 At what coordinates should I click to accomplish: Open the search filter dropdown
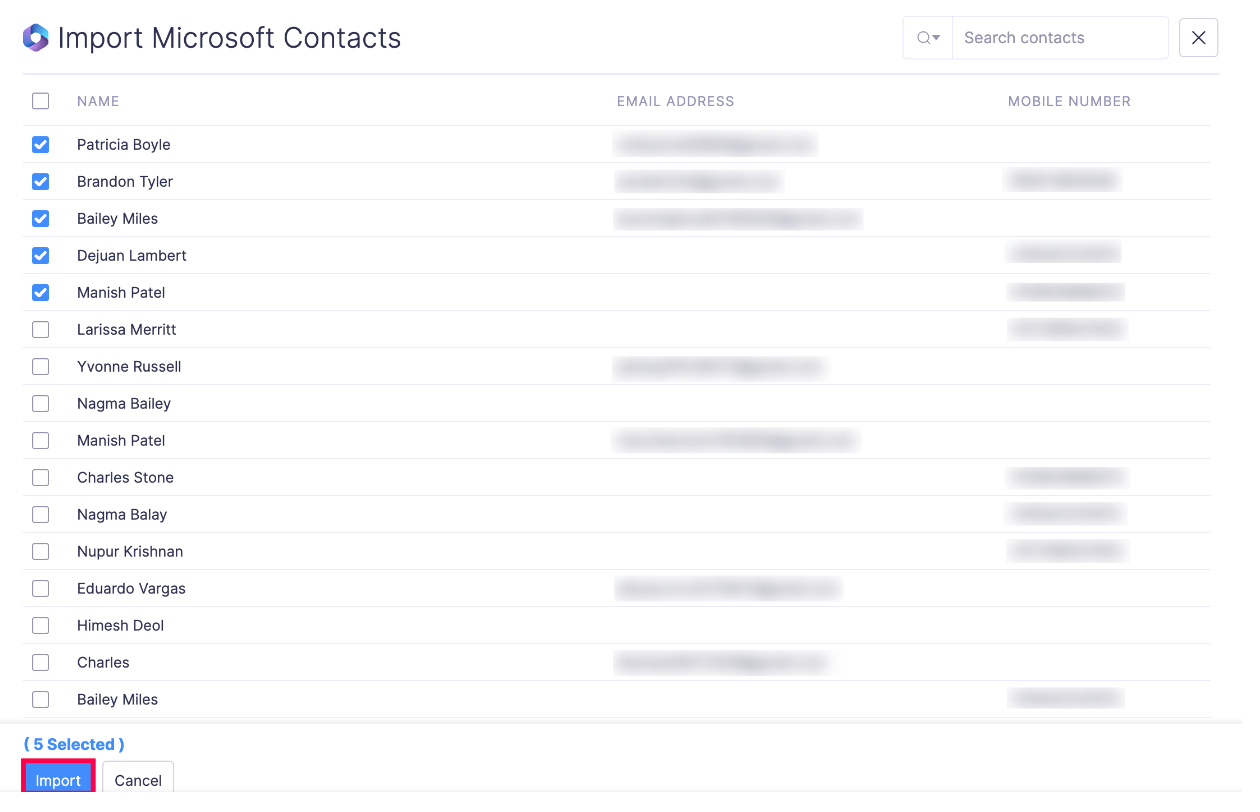[928, 38]
